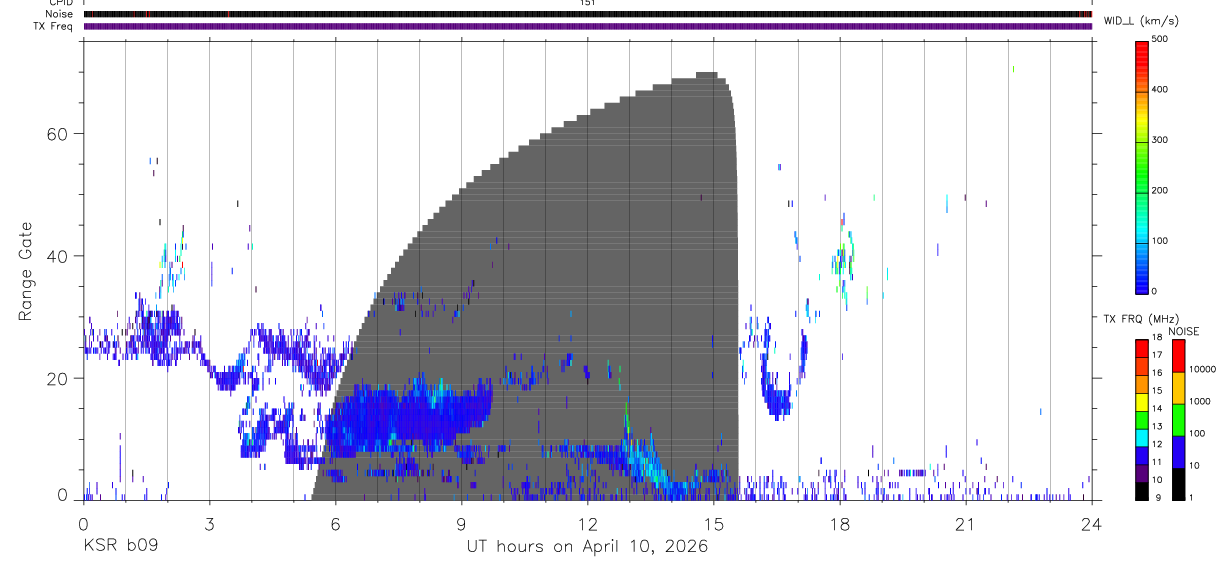The width and height of the screenshot is (1228, 567).
Task: Click the 6 tick label on UT hours axis
Action: [x=336, y=523]
